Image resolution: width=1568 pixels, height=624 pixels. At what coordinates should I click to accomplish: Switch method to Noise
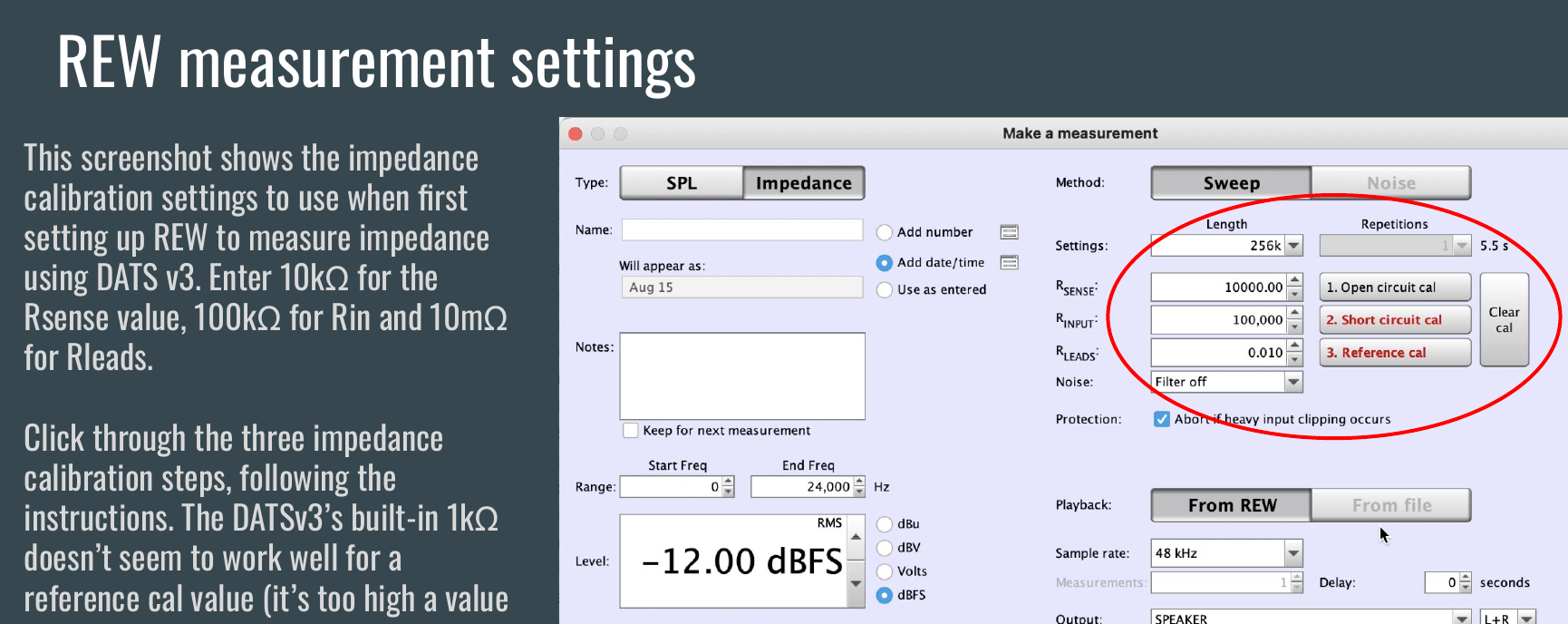1390,182
